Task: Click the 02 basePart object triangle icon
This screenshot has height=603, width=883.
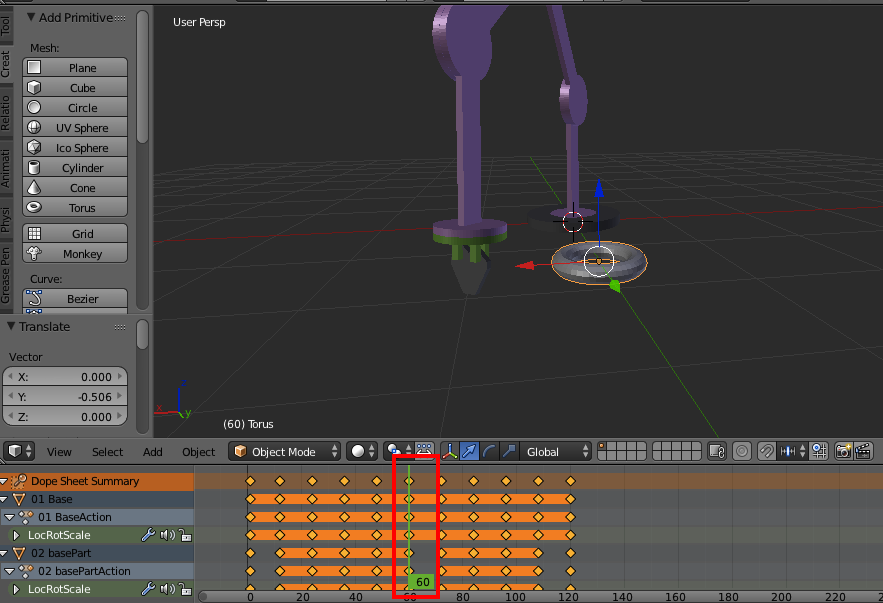Action: pyautogui.click(x=19, y=553)
